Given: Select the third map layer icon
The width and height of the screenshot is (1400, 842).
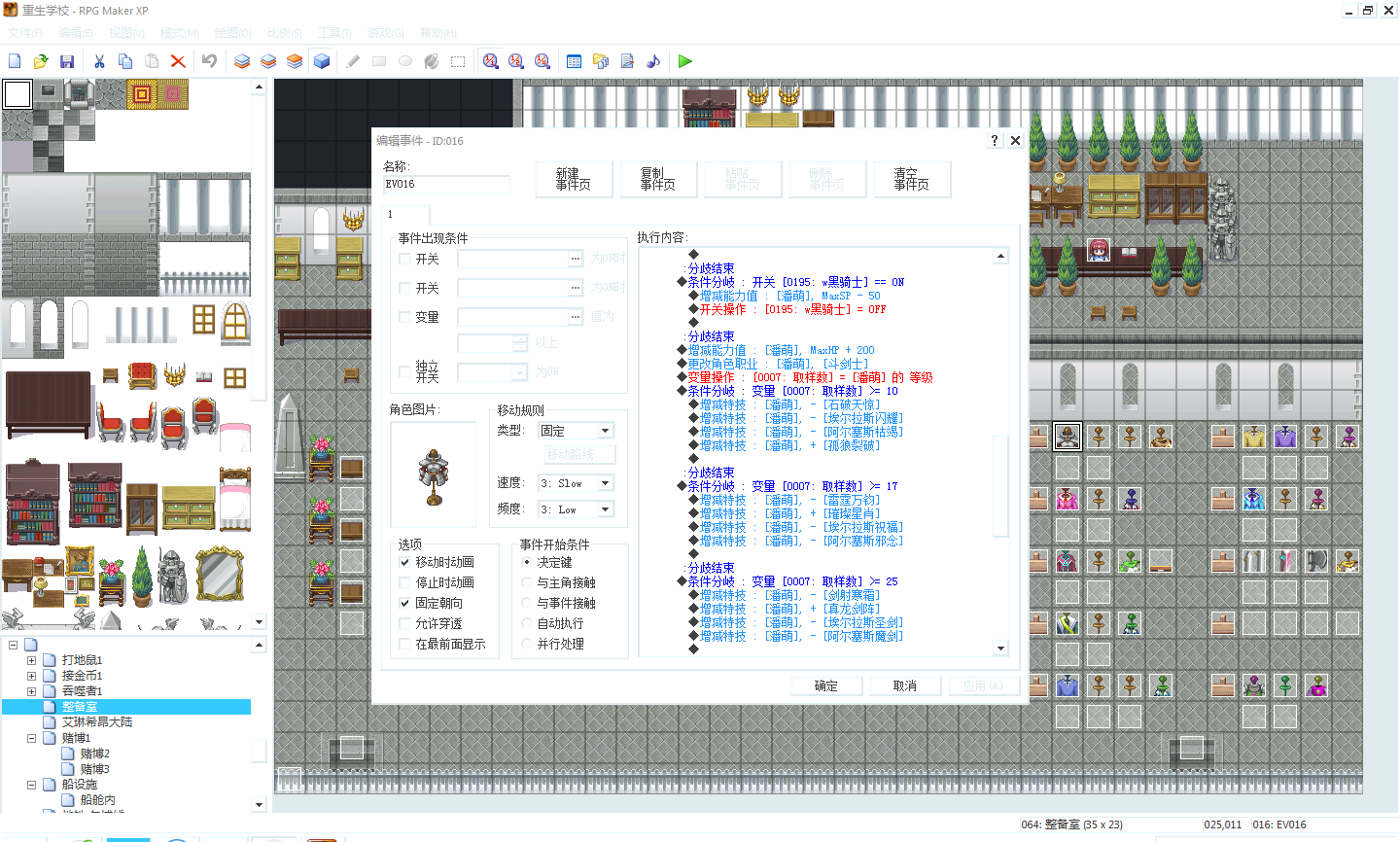Looking at the screenshot, I should pyautogui.click(x=295, y=61).
